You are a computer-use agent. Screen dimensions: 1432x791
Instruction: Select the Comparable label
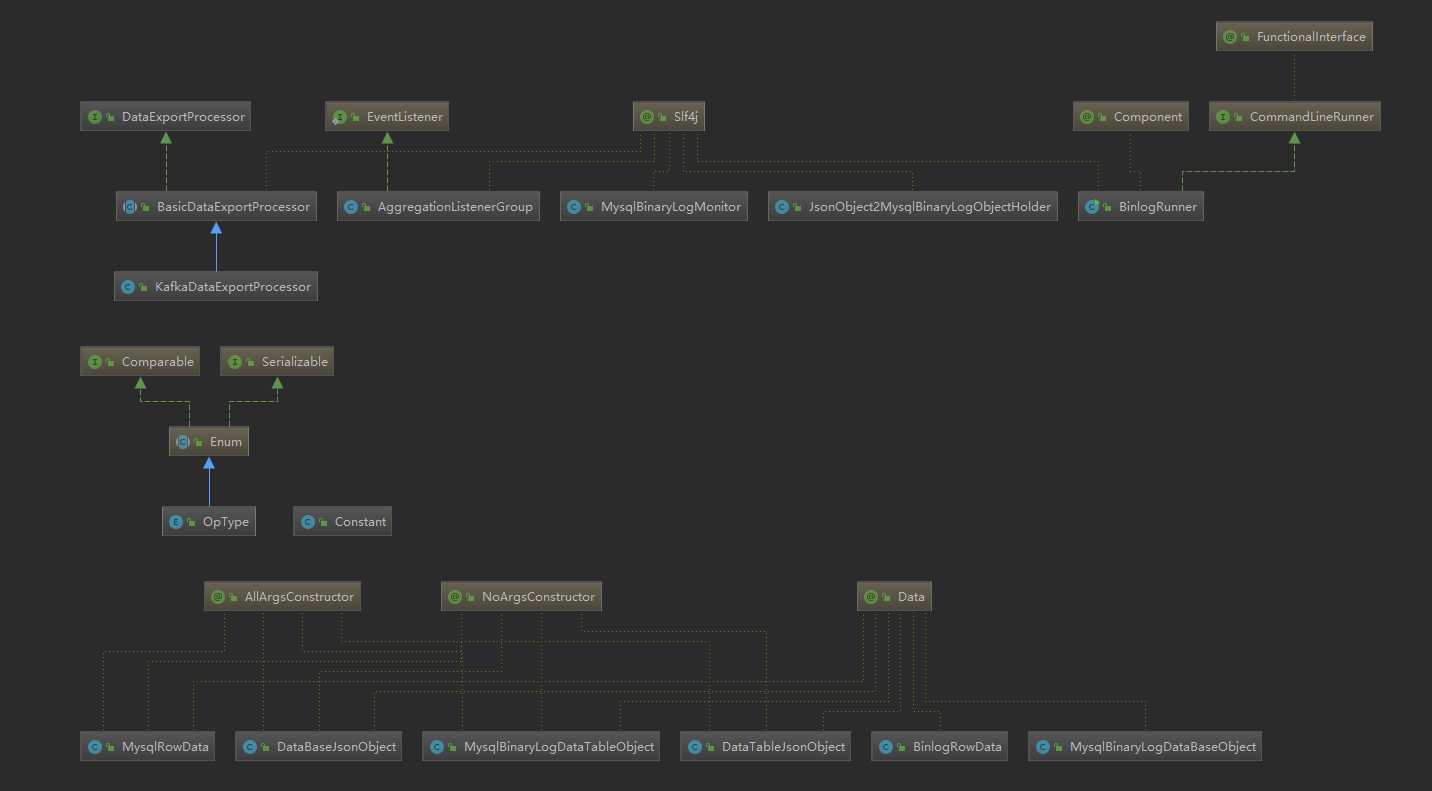[158, 362]
